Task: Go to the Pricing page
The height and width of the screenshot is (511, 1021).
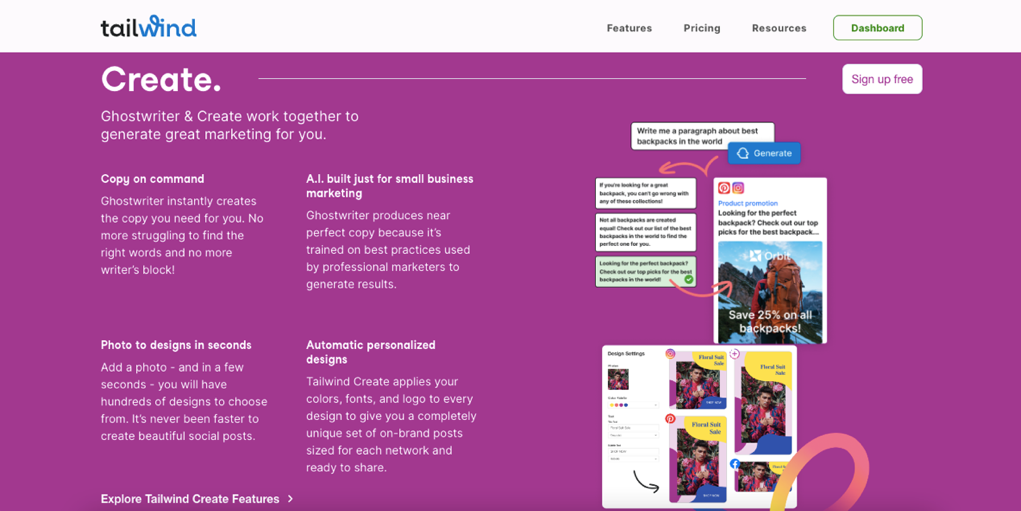Action: (x=702, y=28)
